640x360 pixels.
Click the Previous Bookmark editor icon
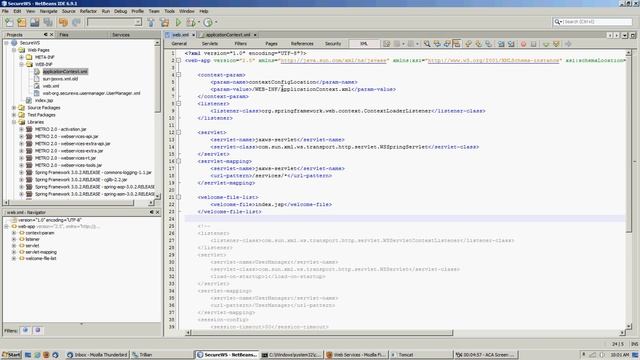tap(469, 44)
